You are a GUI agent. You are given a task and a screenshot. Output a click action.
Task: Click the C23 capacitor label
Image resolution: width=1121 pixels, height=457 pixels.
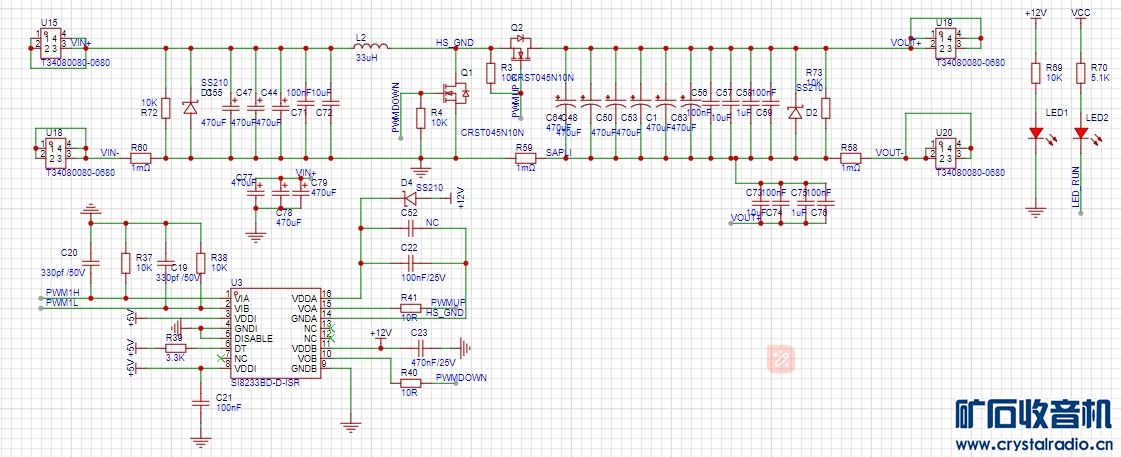coord(419,333)
